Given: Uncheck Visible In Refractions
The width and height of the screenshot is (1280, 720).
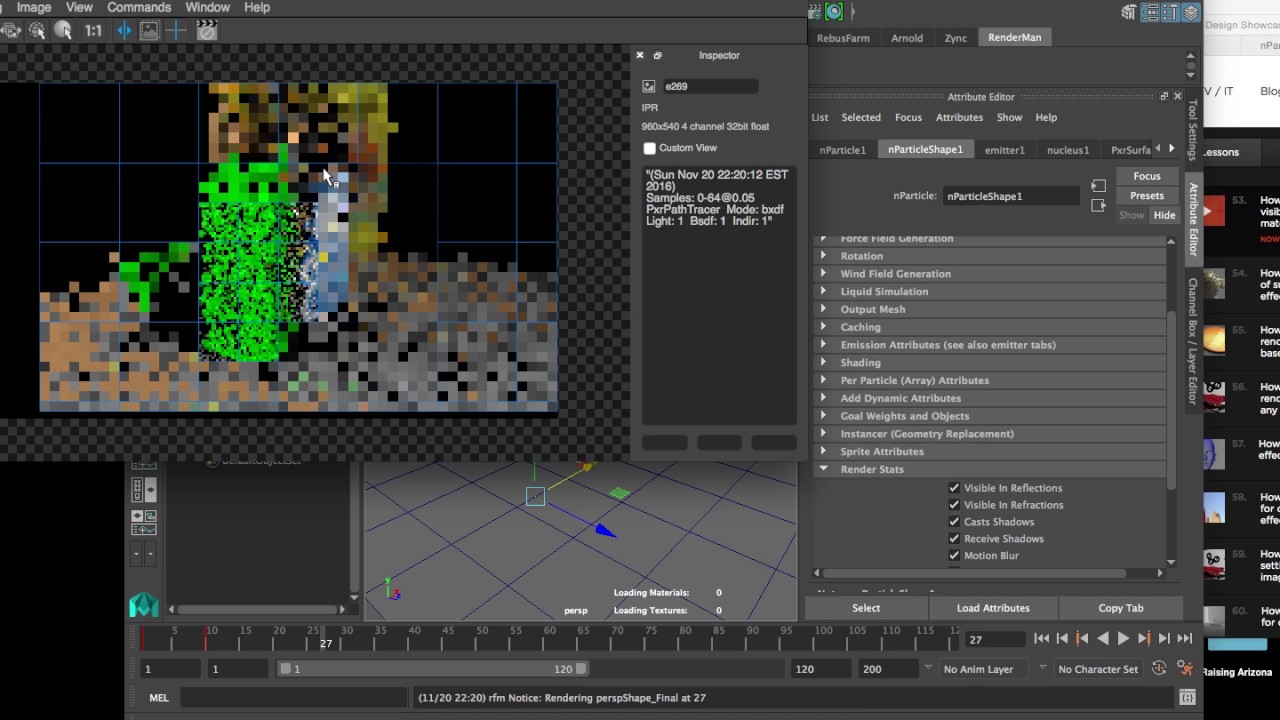Looking at the screenshot, I should coord(954,505).
